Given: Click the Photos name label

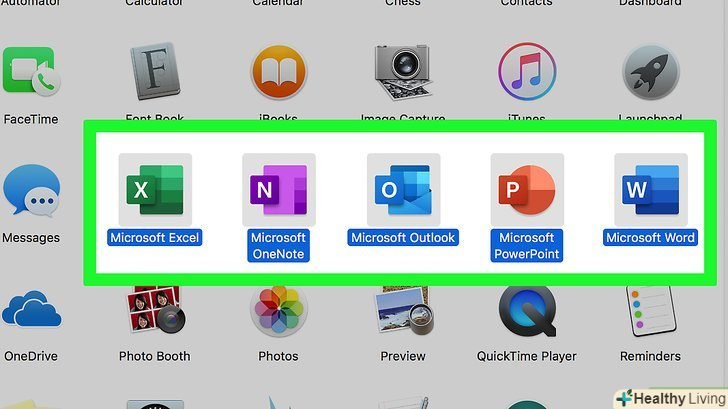Looking at the screenshot, I should point(279,356).
